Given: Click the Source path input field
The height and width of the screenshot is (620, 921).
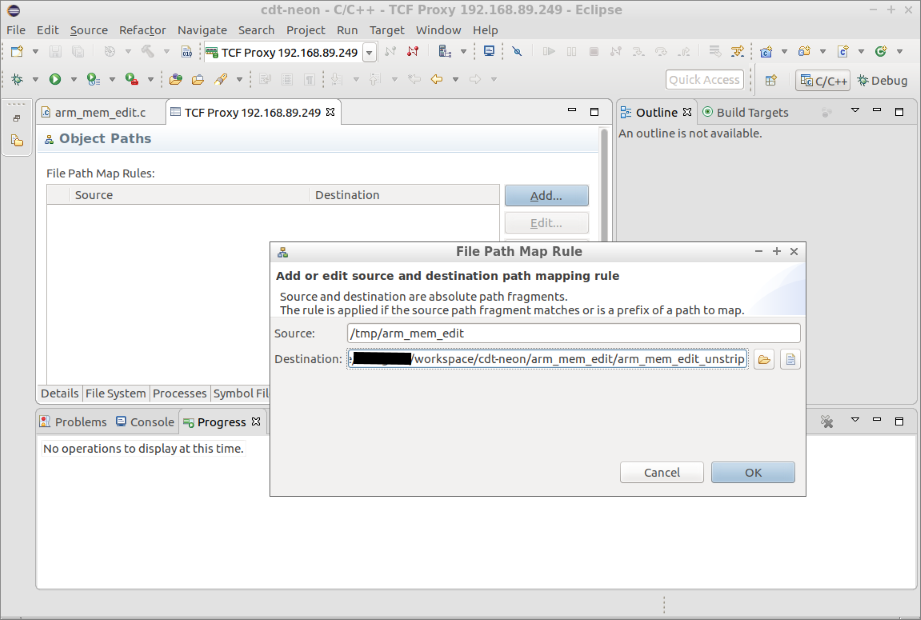Looking at the screenshot, I should point(573,333).
